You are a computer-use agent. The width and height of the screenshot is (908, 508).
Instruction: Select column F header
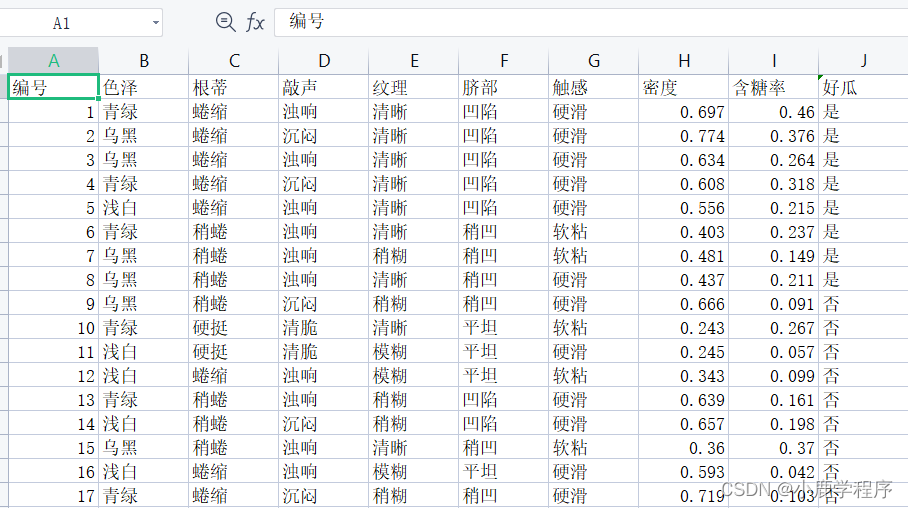point(504,61)
